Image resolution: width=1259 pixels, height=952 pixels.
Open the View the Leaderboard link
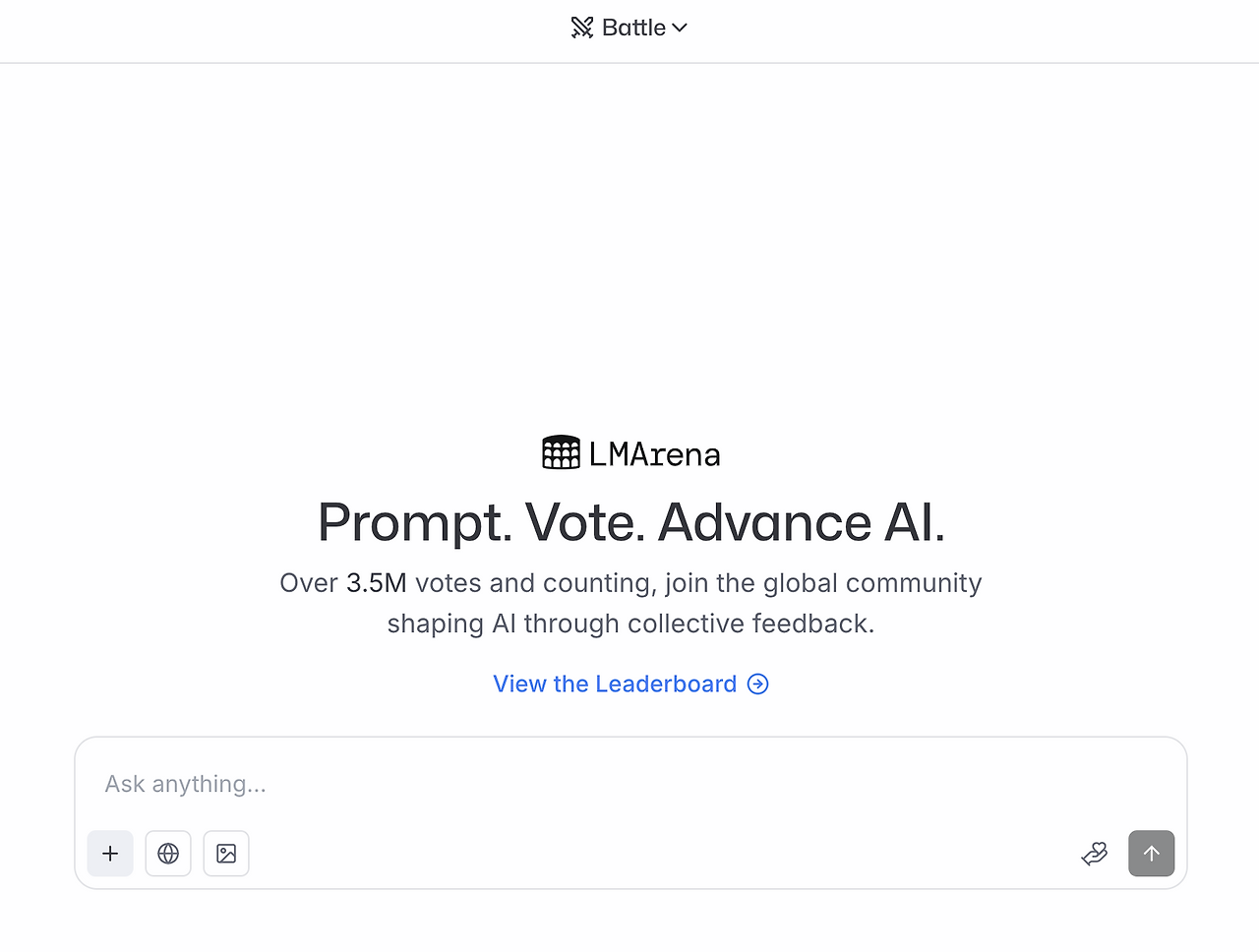615,684
